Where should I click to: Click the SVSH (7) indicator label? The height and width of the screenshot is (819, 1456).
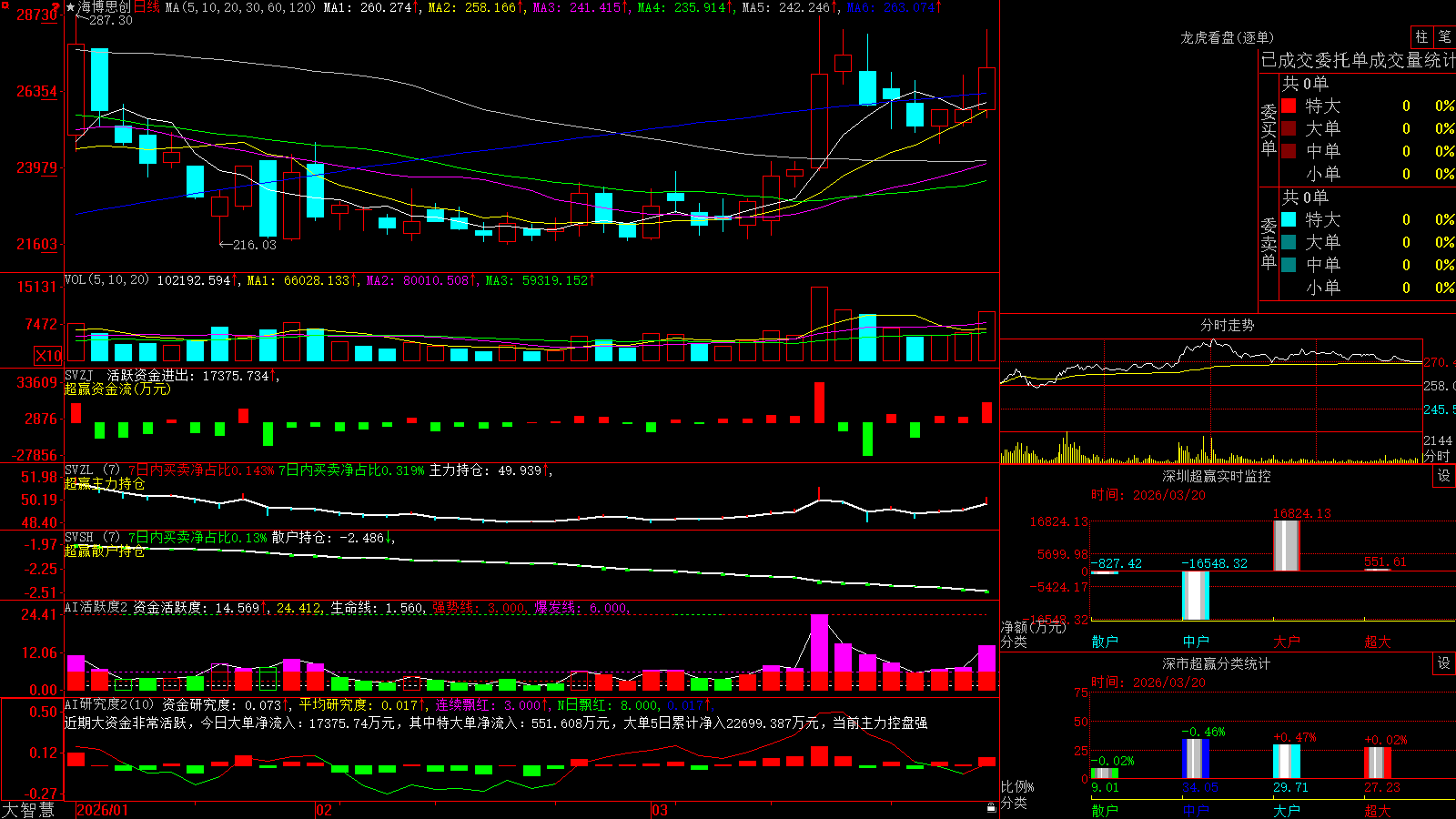pyautogui.click(x=92, y=538)
